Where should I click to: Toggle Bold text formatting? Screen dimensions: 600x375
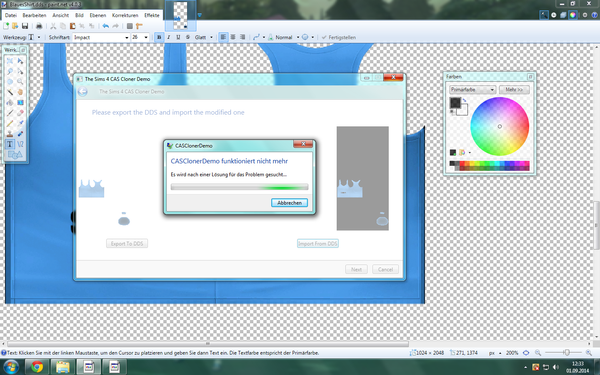[159, 37]
